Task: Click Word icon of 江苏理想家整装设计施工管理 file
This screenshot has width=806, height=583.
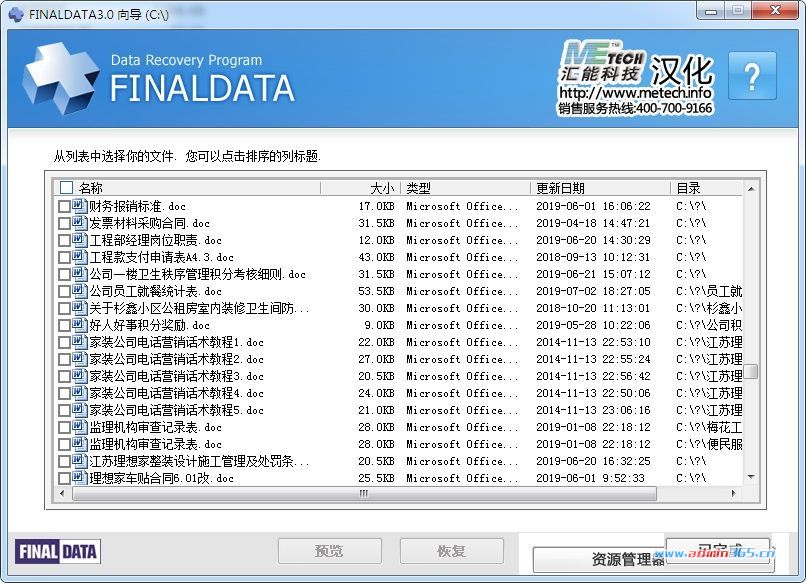Action: tap(79, 460)
